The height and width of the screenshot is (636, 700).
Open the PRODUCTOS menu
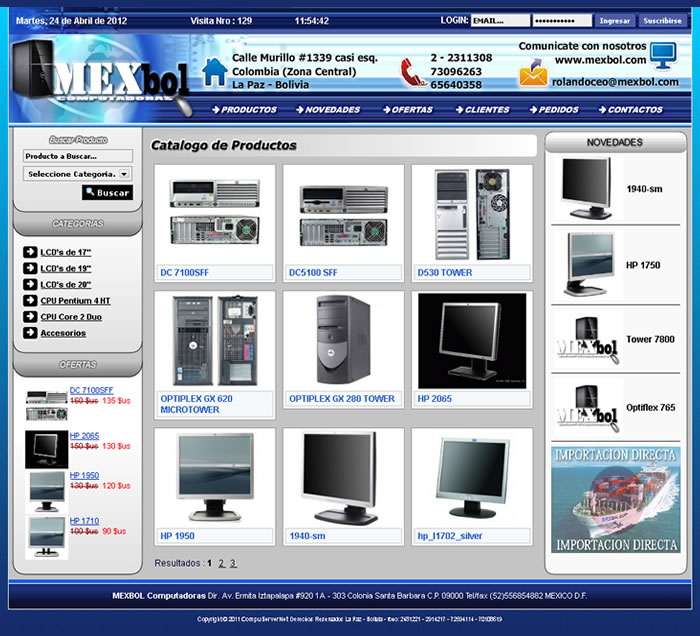click(244, 110)
